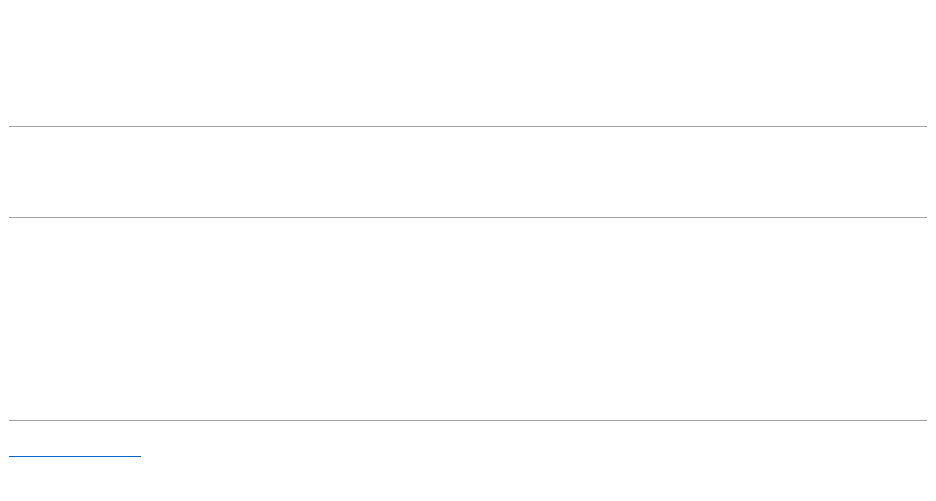Click empty section between first and second dividers
The width and height of the screenshot is (936, 501).
[468, 172]
